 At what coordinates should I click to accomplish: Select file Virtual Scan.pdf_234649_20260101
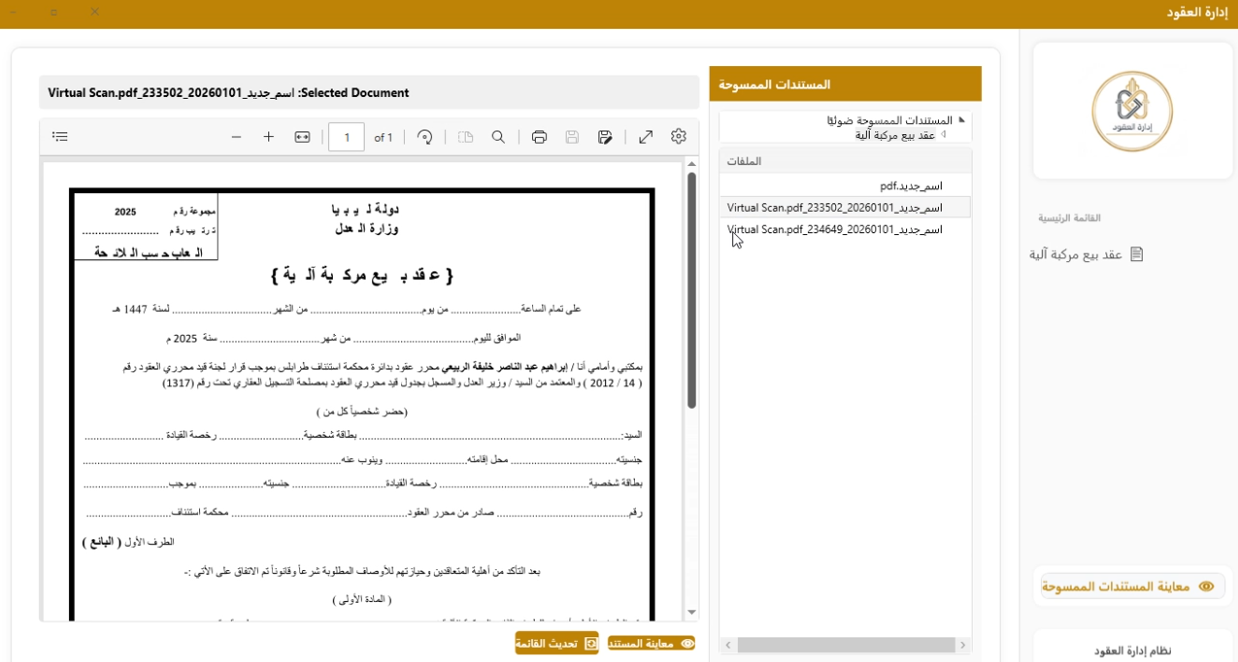click(x=845, y=229)
